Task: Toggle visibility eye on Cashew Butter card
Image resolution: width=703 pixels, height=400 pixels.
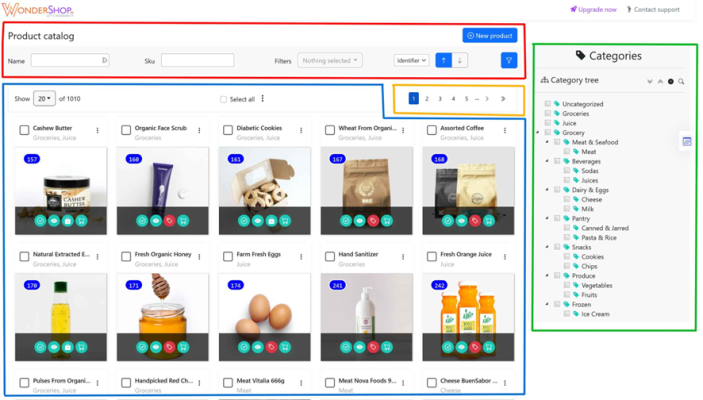Action: tap(54, 221)
